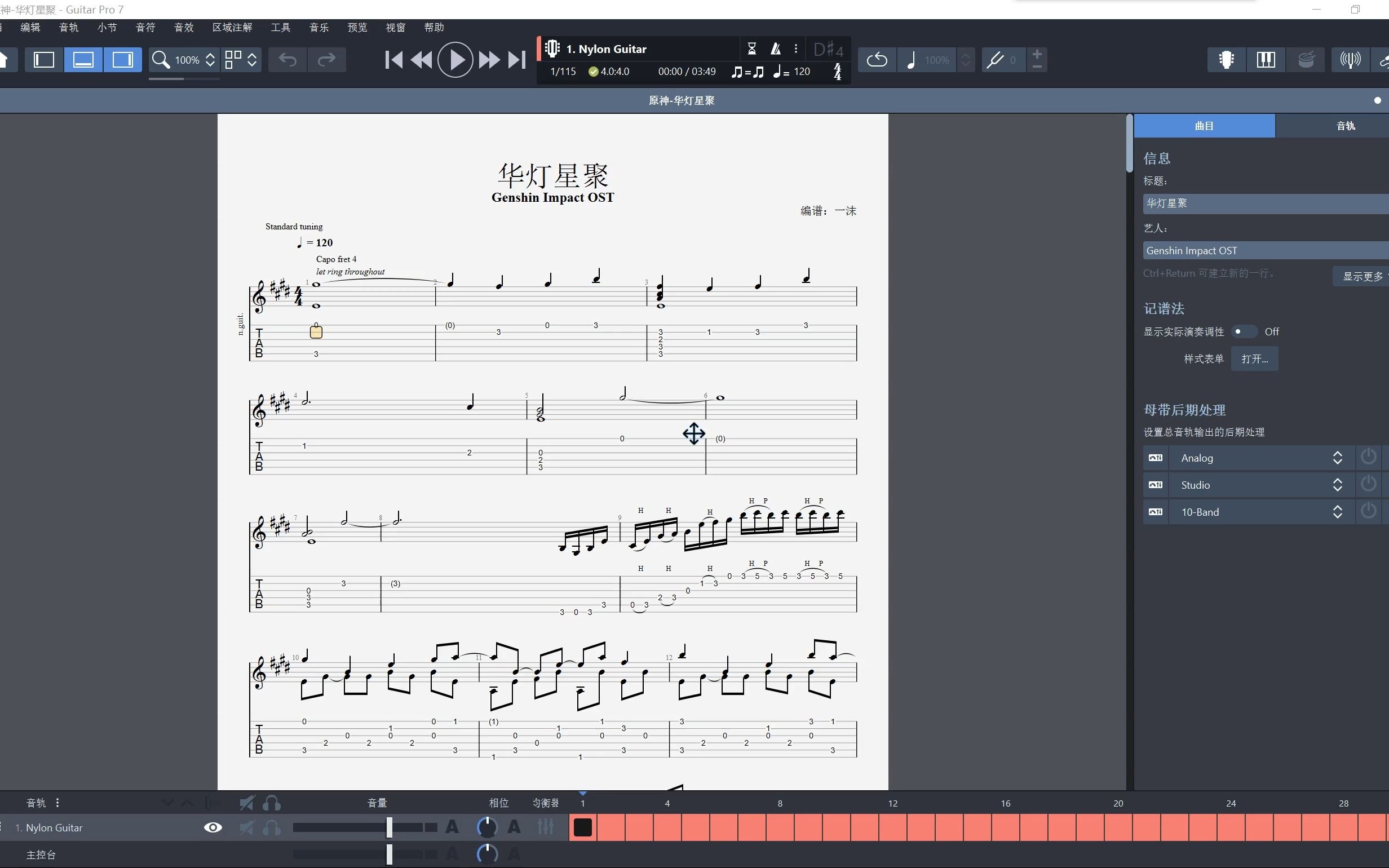This screenshot has height=868, width=1389.
Task: Click the Studio effect settings icon
Action: point(1156,485)
